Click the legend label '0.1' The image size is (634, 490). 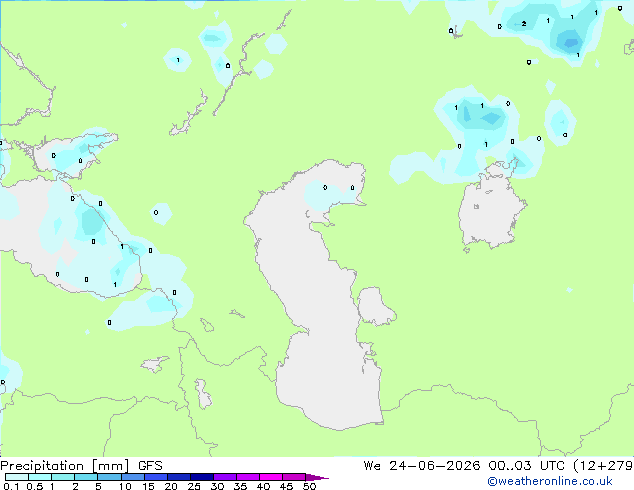11,486
